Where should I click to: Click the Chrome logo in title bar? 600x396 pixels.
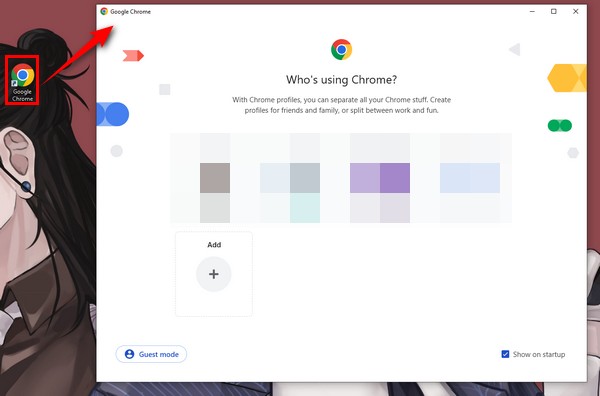[104, 11]
